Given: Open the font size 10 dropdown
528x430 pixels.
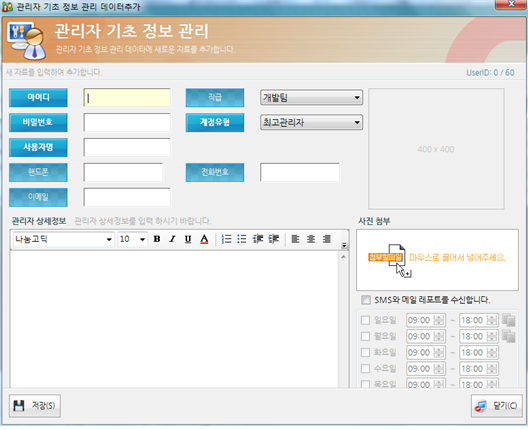Looking at the screenshot, I should pos(133,239).
